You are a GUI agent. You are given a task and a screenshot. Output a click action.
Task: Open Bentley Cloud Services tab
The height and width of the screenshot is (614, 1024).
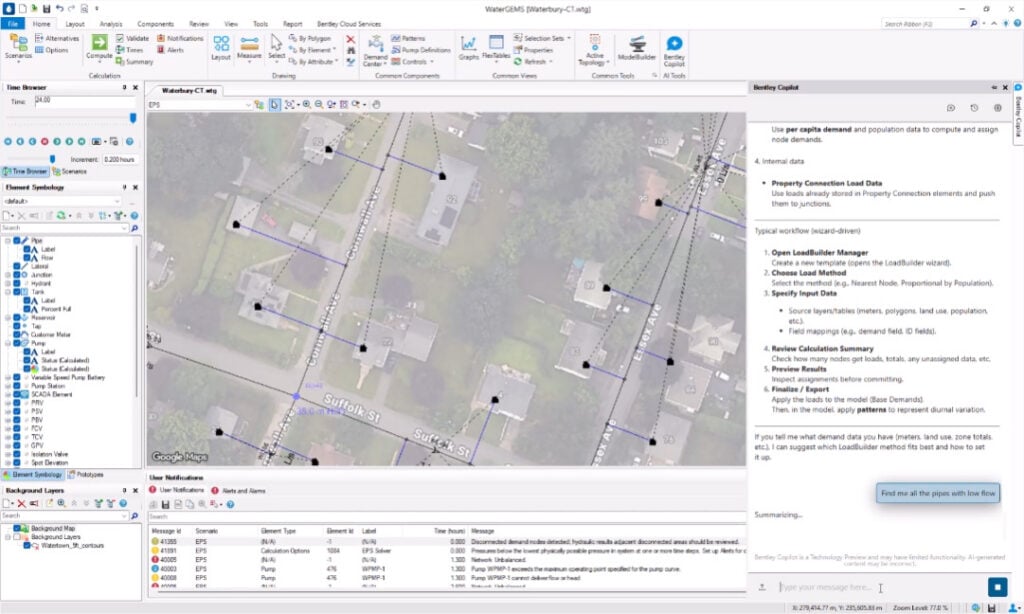tap(349, 24)
